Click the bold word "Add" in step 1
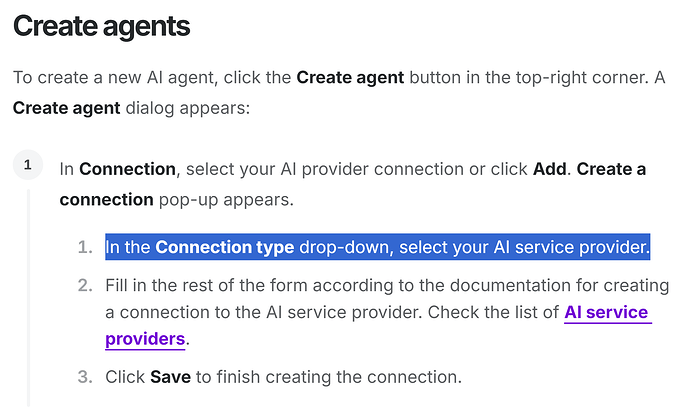 pyautogui.click(x=549, y=168)
